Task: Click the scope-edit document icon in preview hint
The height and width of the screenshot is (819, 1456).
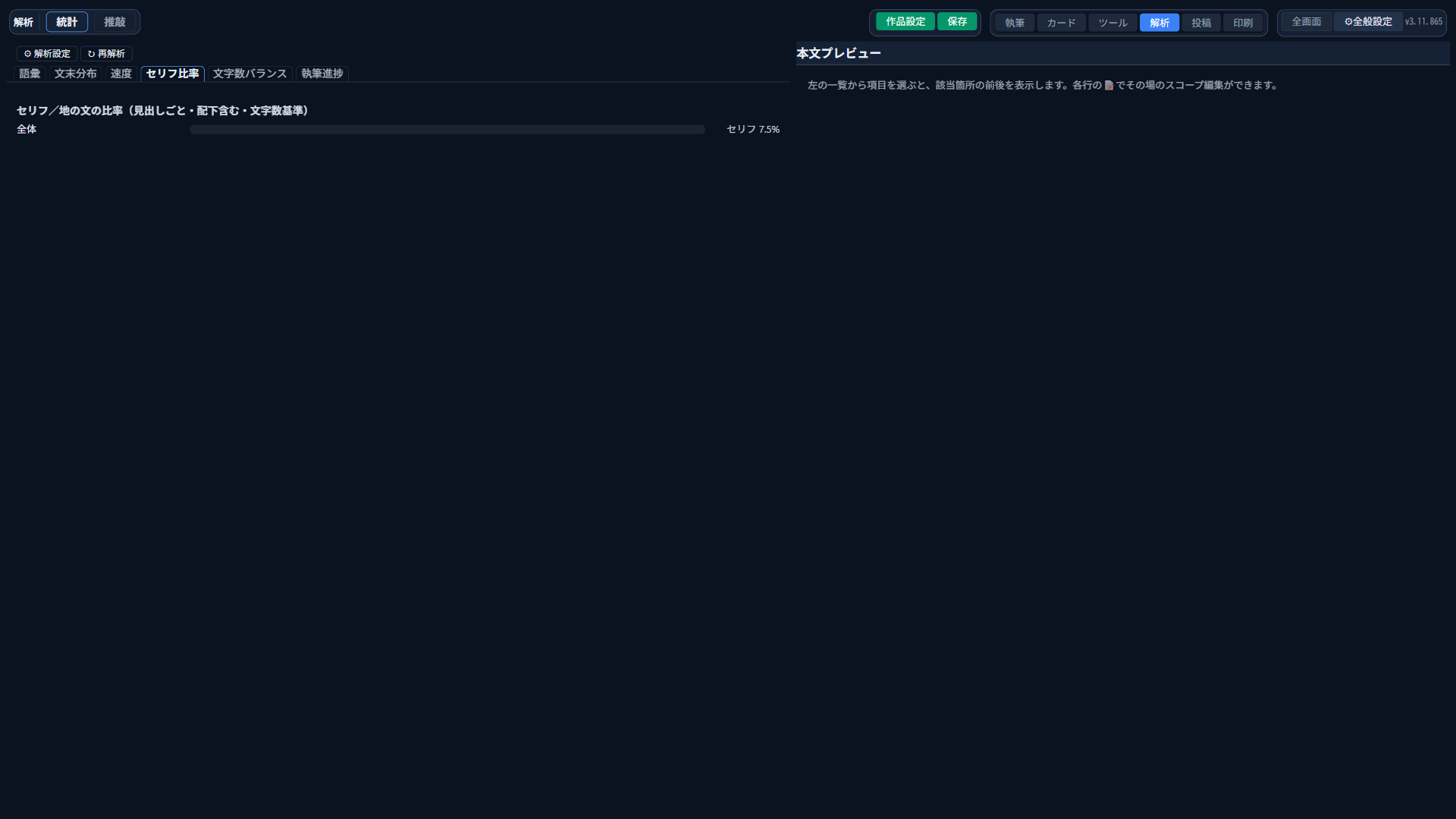Action: click(x=1109, y=86)
